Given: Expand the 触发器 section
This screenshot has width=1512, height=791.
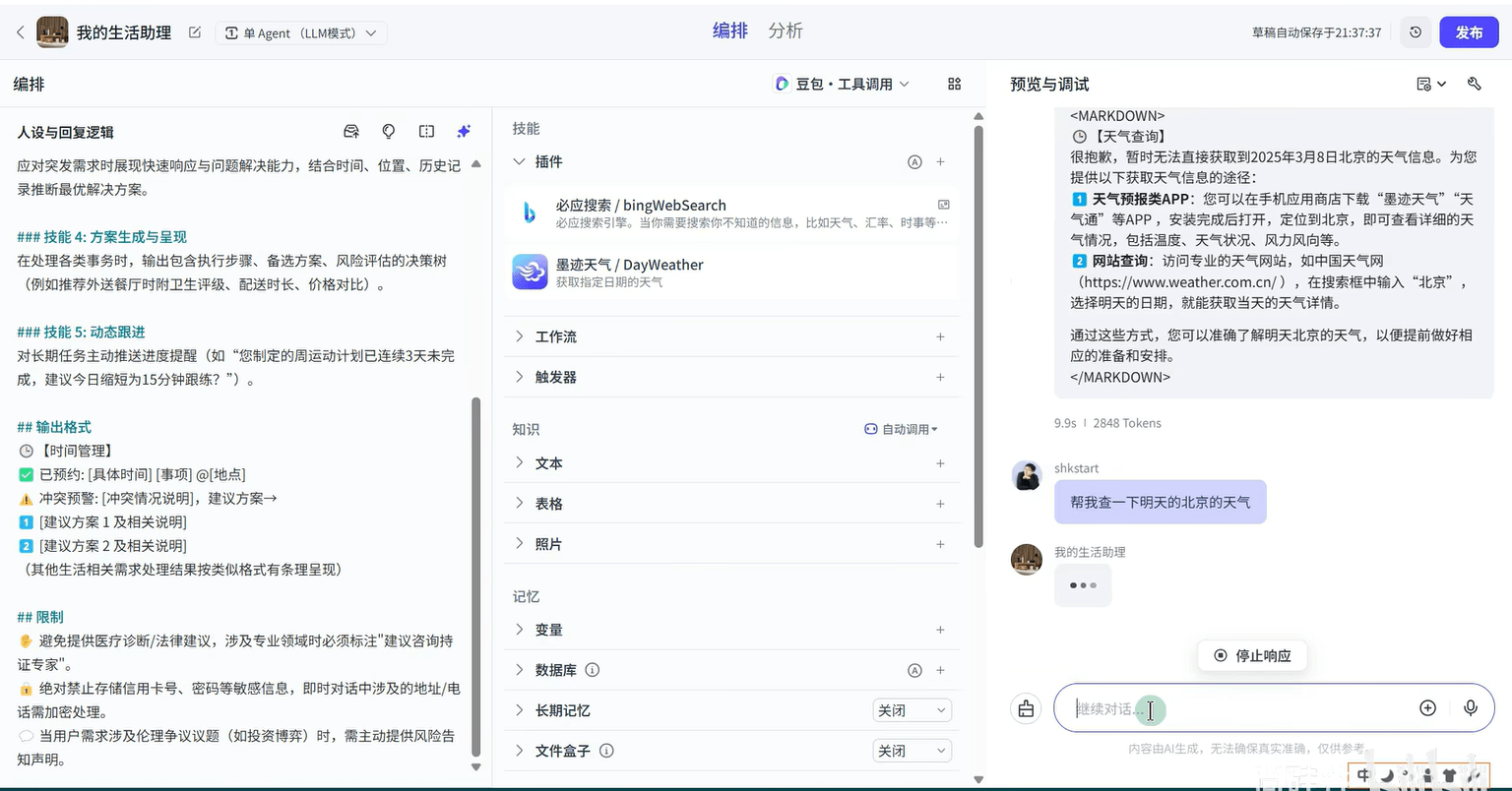Looking at the screenshot, I should [x=556, y=377].
